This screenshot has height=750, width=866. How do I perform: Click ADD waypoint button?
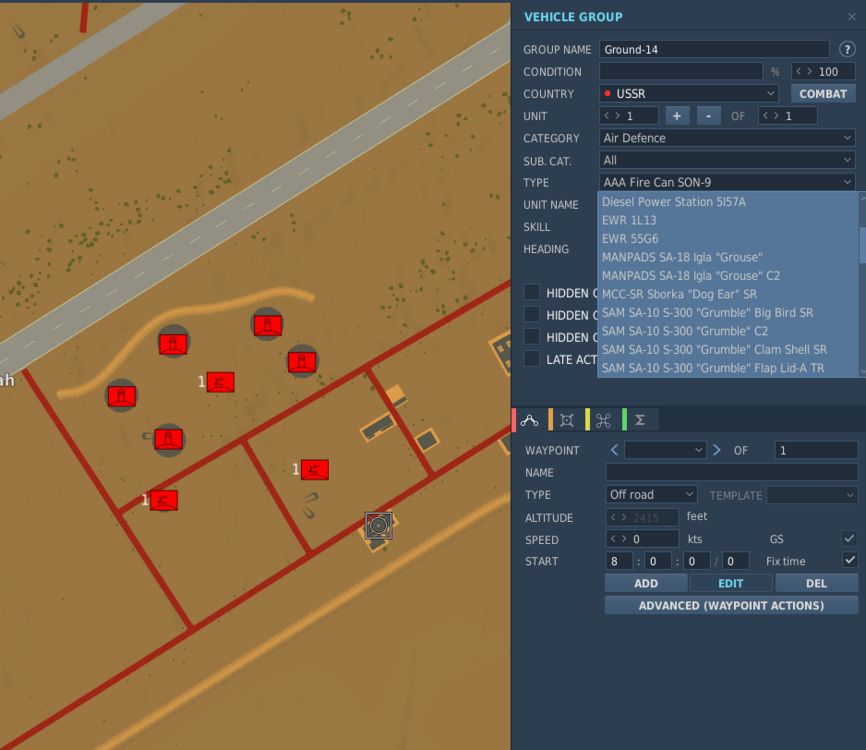tap(646, 583)
